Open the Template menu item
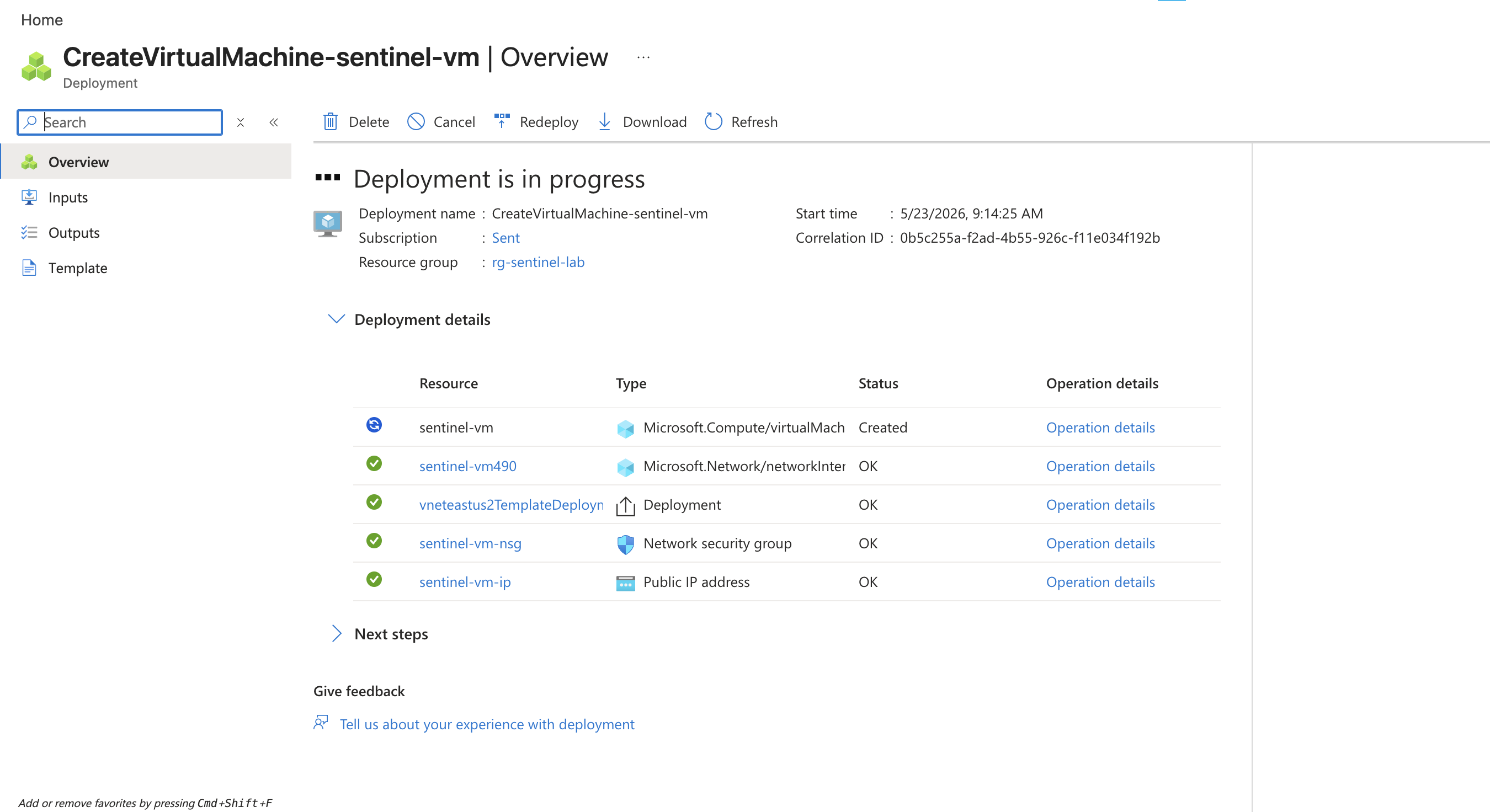 click(x=77, y=268)
